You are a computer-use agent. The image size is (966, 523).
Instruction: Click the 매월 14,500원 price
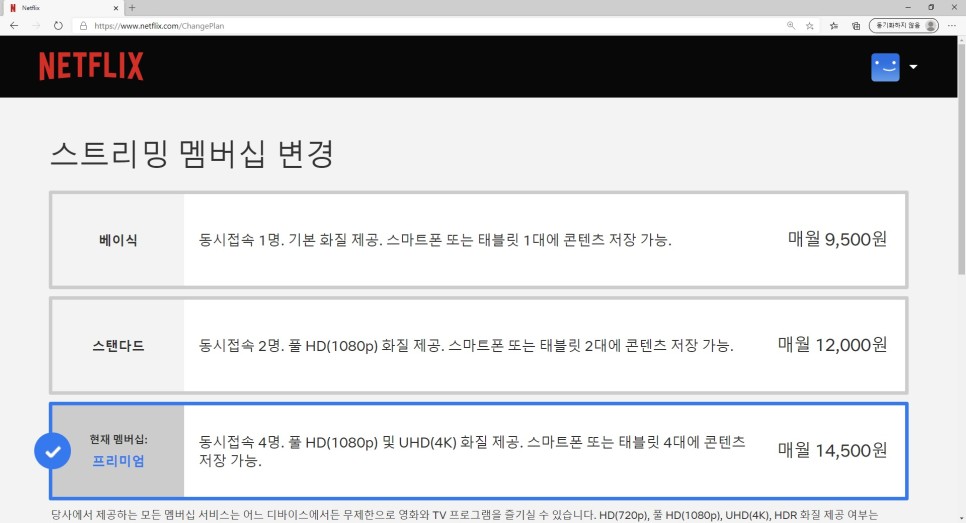point(832,450)
